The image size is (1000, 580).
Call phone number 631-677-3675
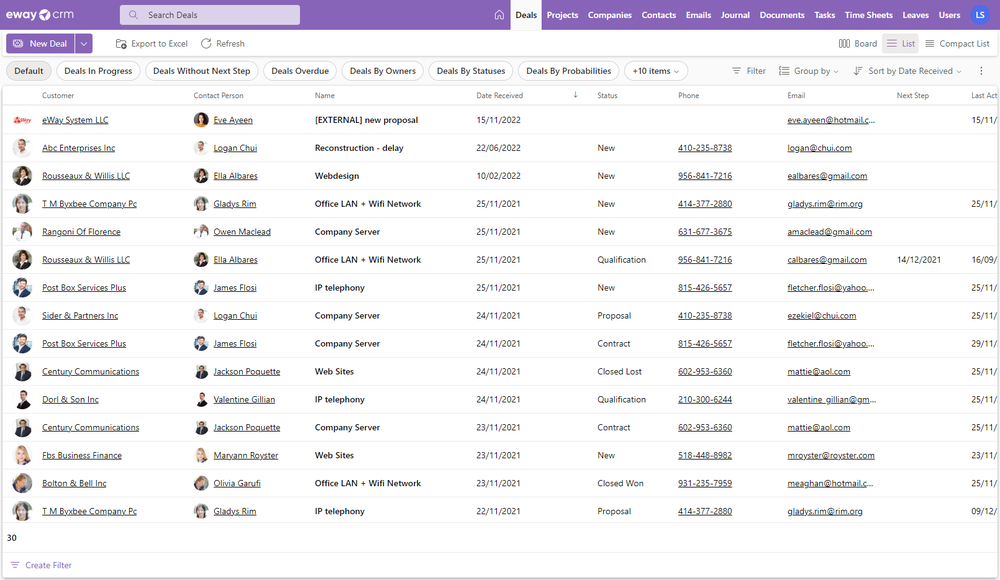(705, 232)
